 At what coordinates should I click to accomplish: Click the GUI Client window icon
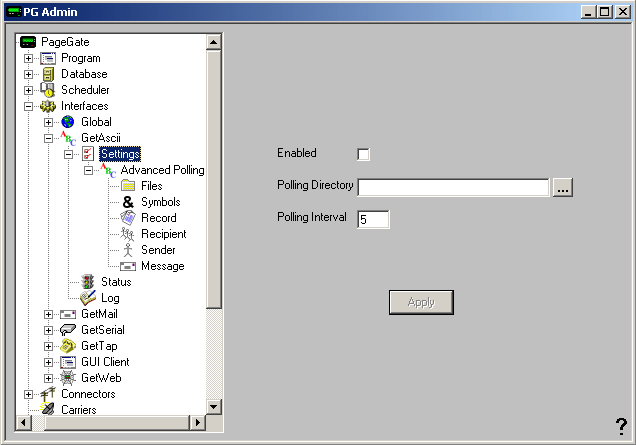[x=68, y=362]
